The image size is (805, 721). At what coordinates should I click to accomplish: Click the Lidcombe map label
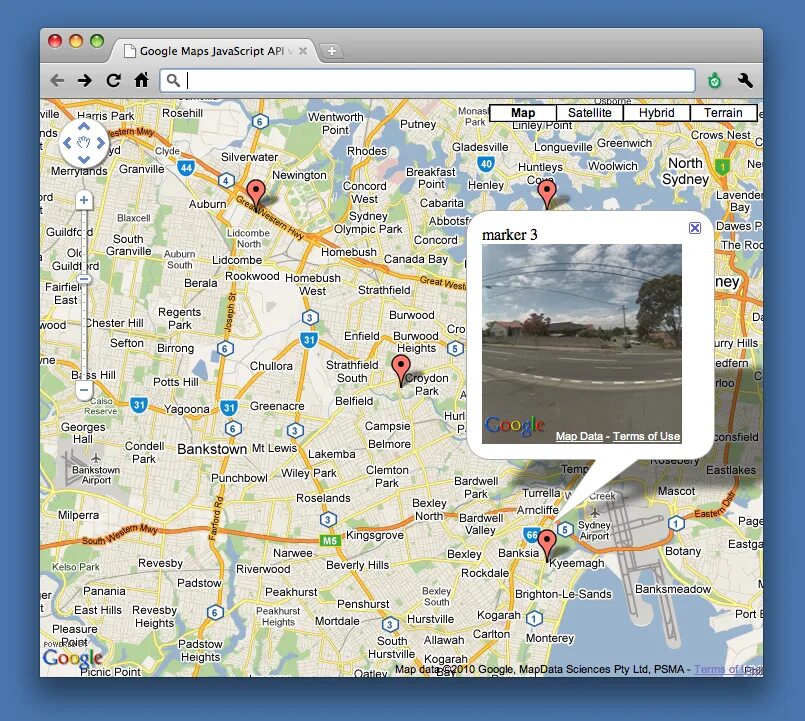point(237,260)
